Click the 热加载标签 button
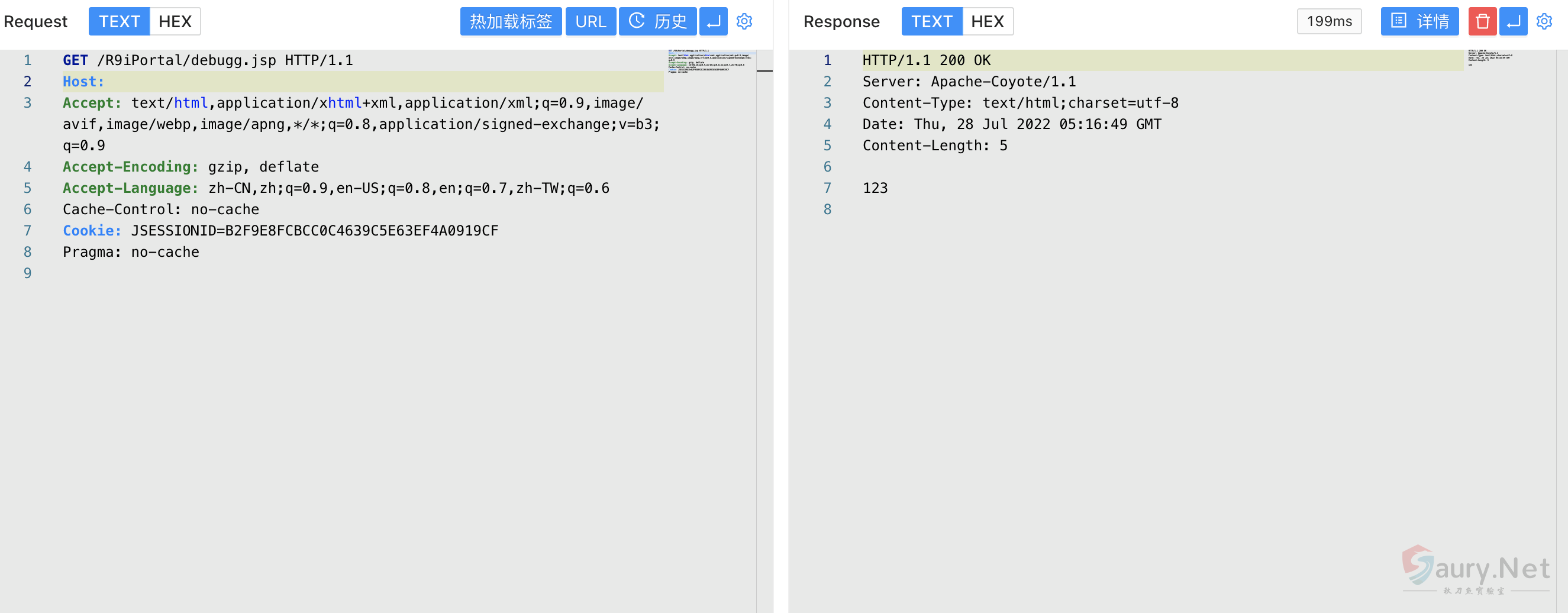This screenshot has width=1568, height=613. point(510,22)
